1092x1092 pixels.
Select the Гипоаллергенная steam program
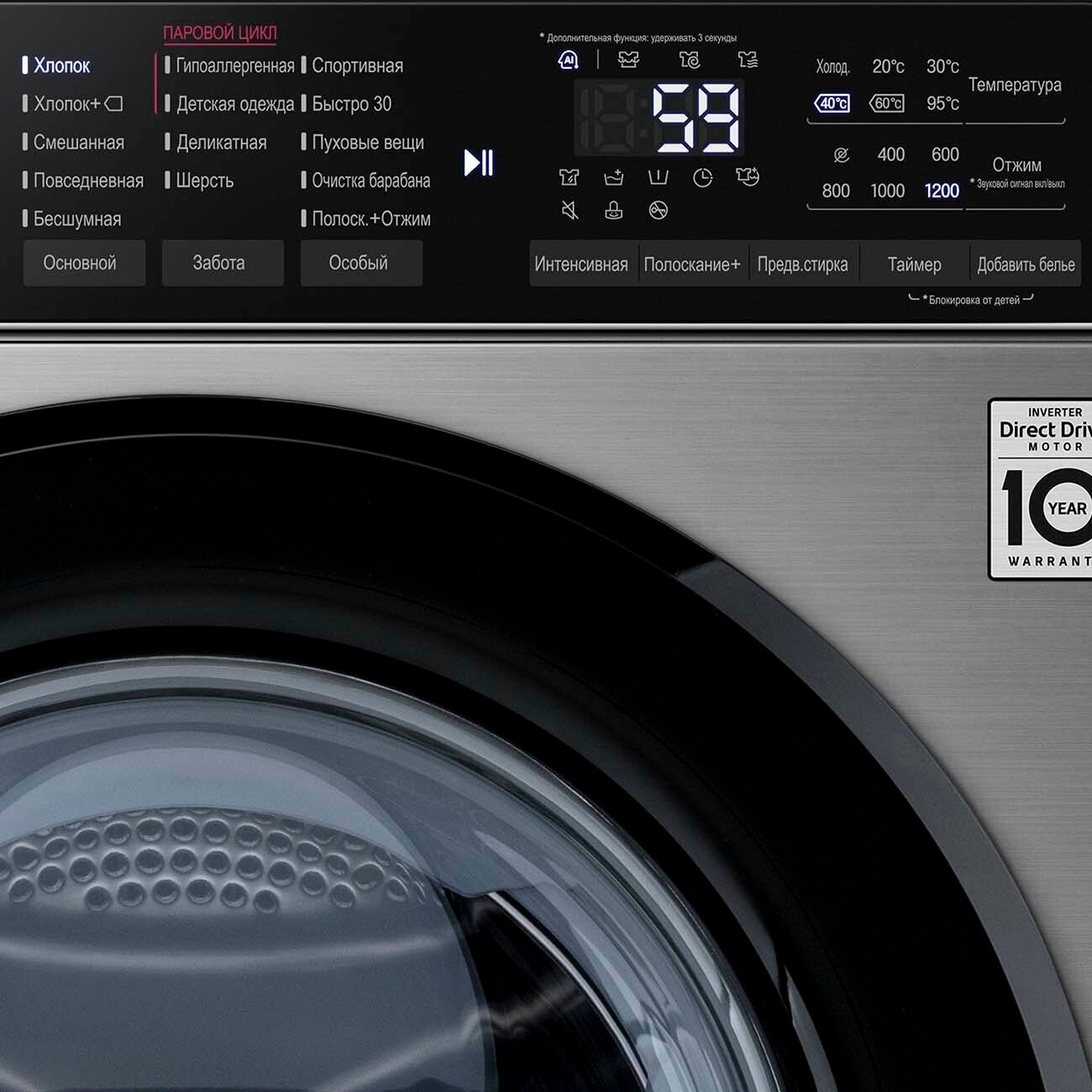(229, 66)
